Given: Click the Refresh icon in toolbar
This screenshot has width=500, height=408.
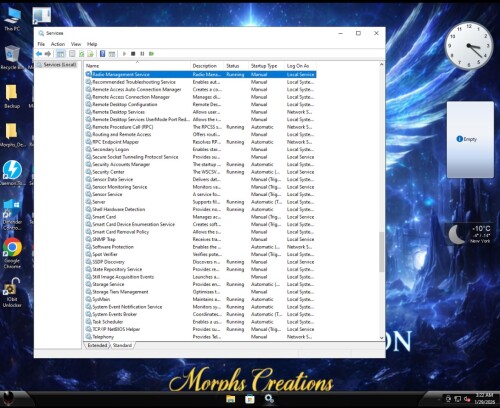Looking at the screenshot, I should (81, 54).
